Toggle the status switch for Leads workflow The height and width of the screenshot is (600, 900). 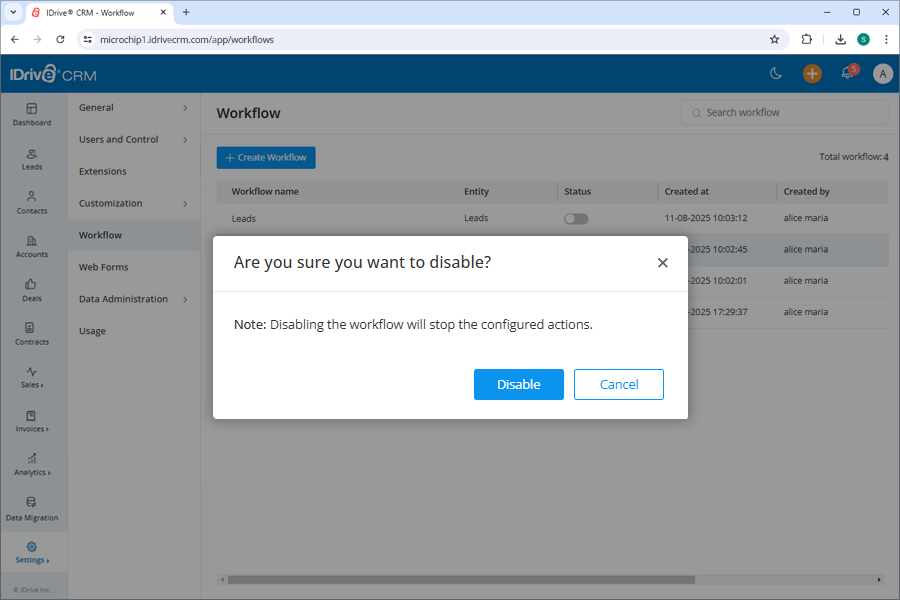click(575, 218)
